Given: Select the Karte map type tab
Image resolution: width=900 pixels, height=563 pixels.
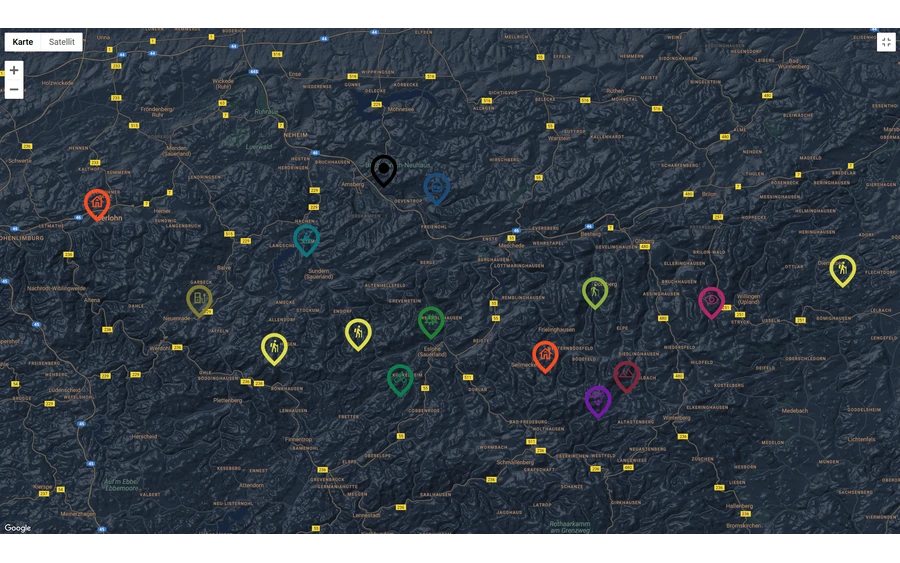Looking at the screenshot, I should [23, 42].
